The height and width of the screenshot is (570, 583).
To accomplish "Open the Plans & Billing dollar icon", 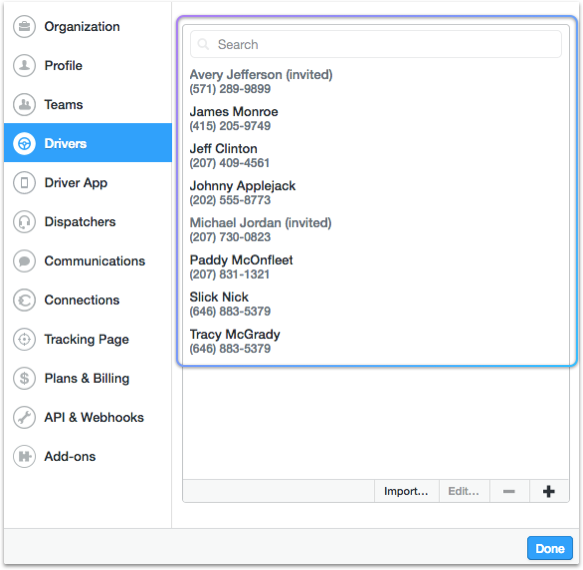I will [24, 378].
